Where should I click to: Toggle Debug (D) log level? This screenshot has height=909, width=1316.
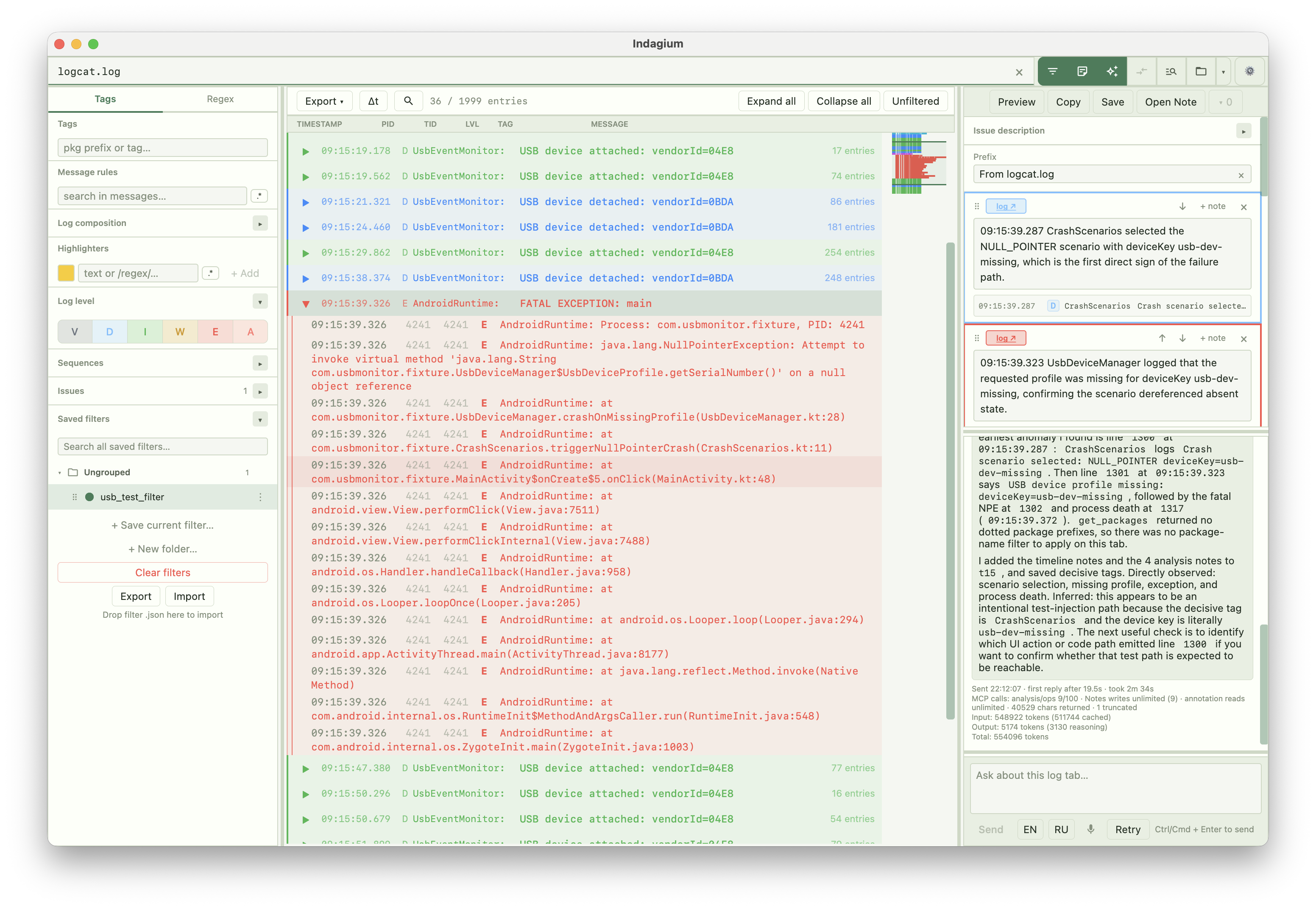click(109, 332)
